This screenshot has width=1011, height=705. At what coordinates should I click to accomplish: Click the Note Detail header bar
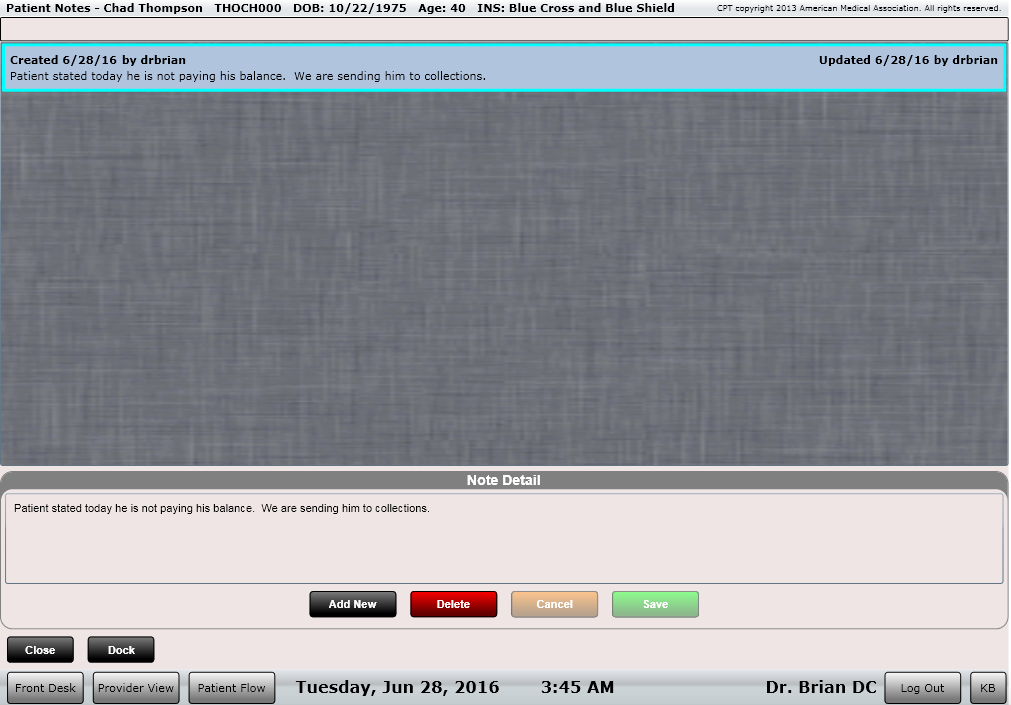[504, 479]
